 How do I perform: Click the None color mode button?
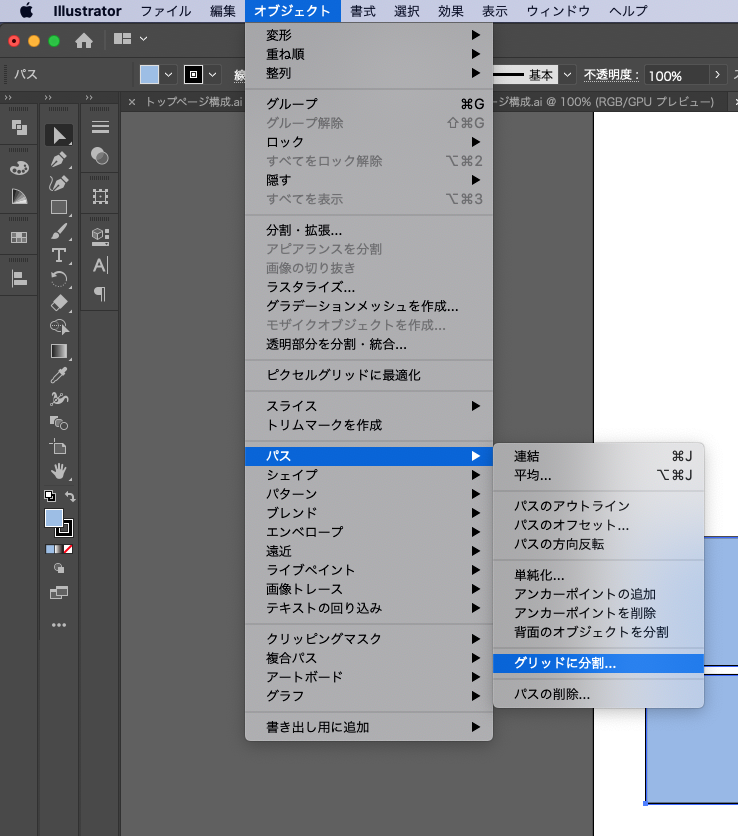[68, 549]
